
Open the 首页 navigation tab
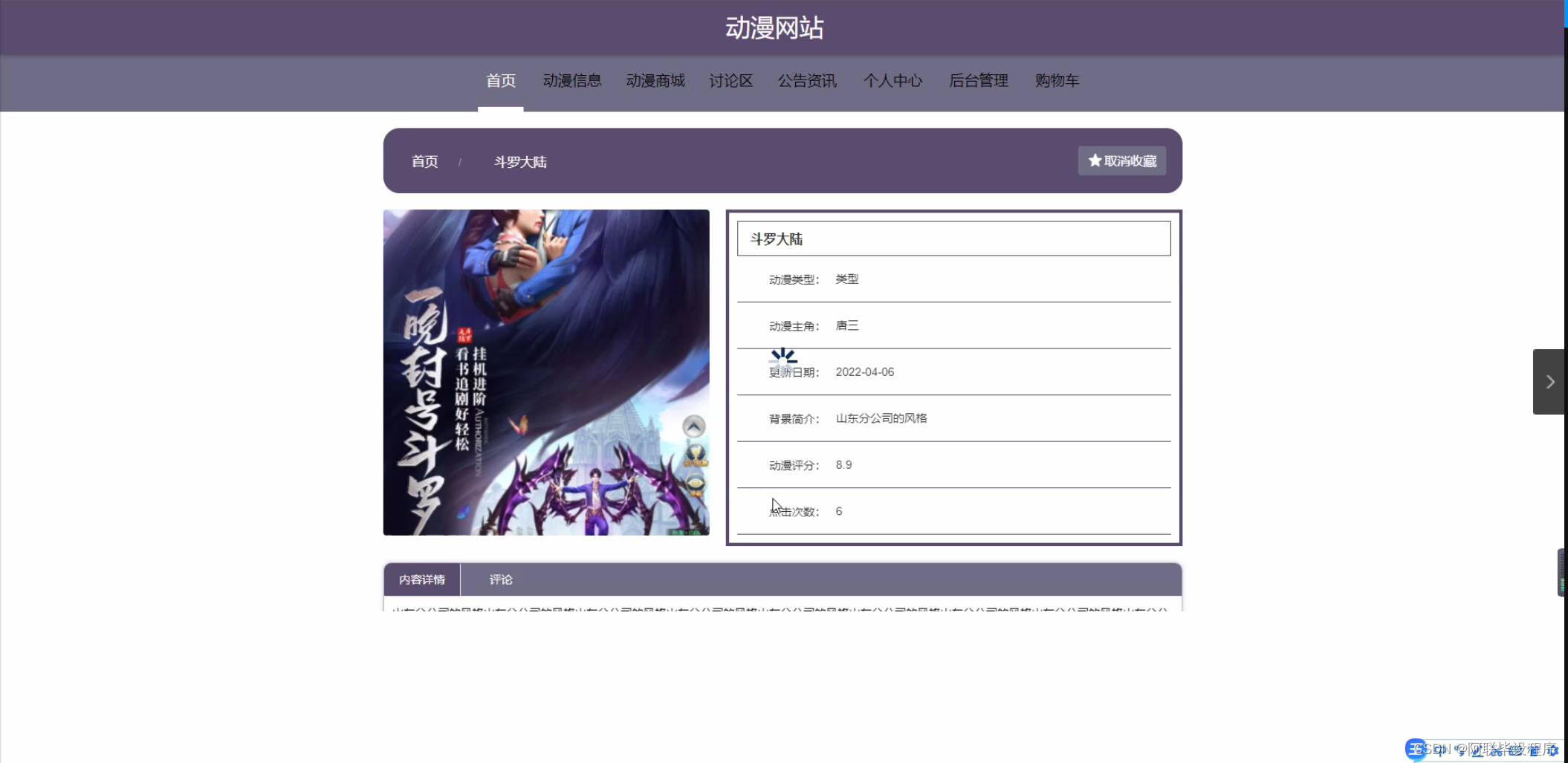[500, 81]
